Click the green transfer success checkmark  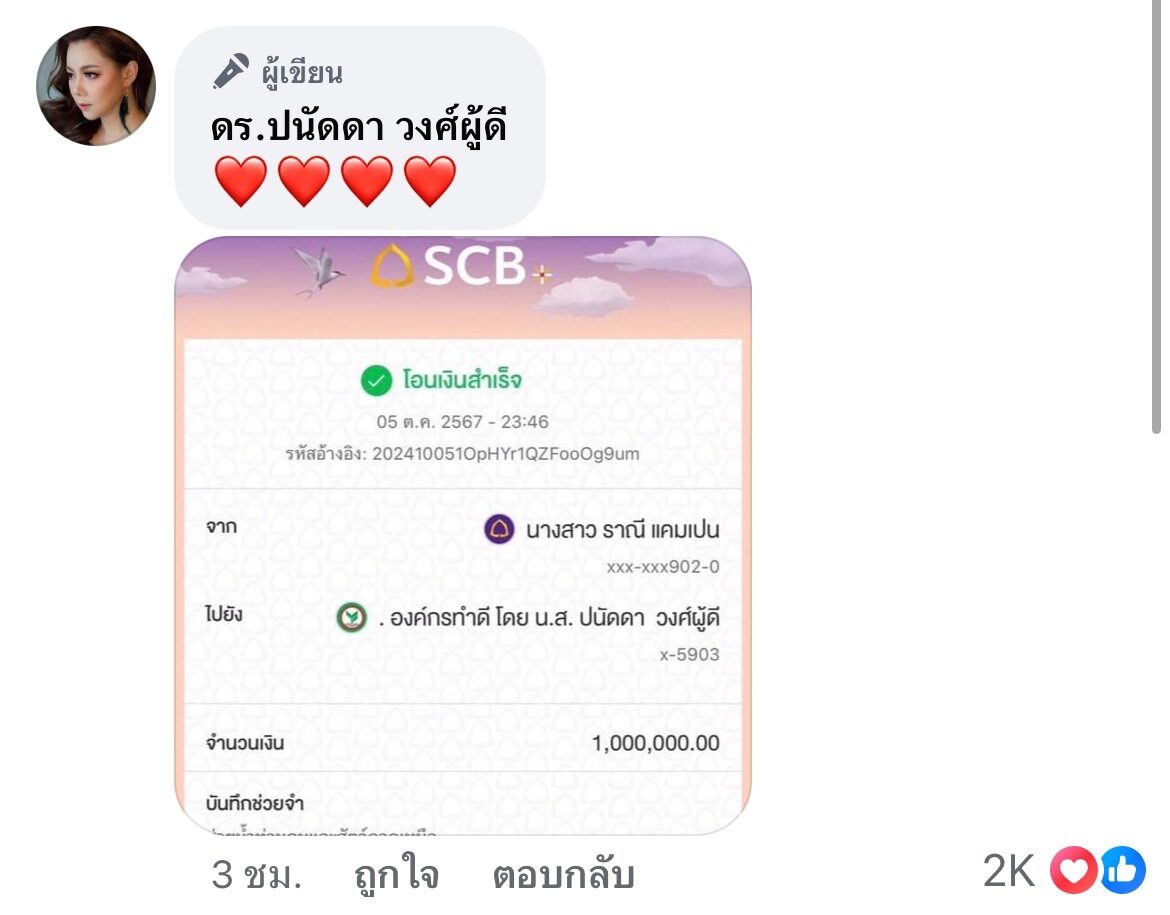376,381
